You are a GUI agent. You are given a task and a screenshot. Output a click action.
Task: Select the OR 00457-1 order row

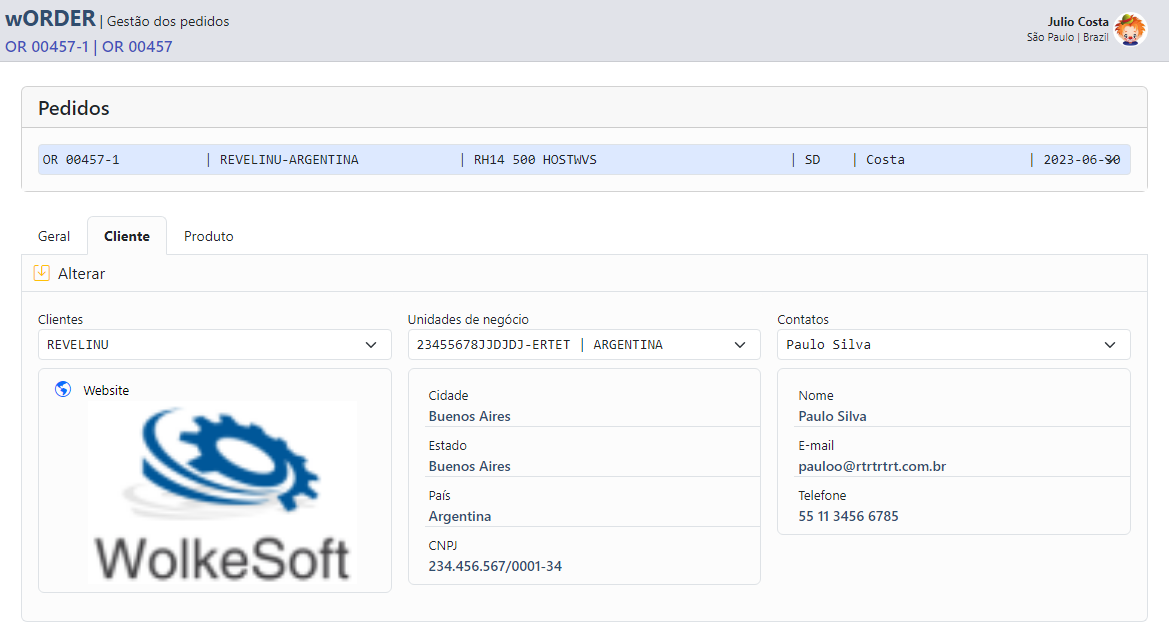coord(584,160)
